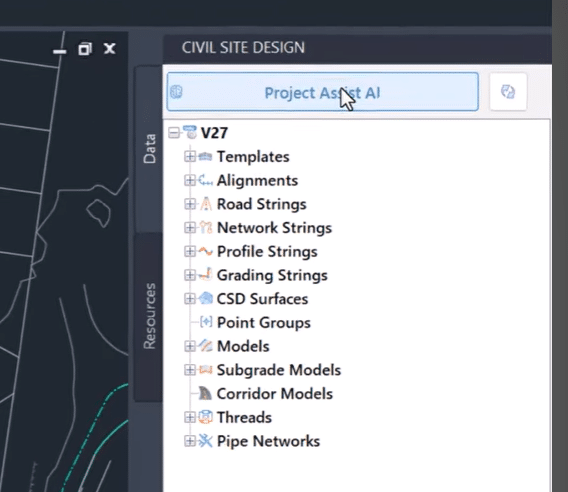Click the refresh icon beside Project Assist AI
The height and width of the screenshot is (492, 568).
(508, 92)
